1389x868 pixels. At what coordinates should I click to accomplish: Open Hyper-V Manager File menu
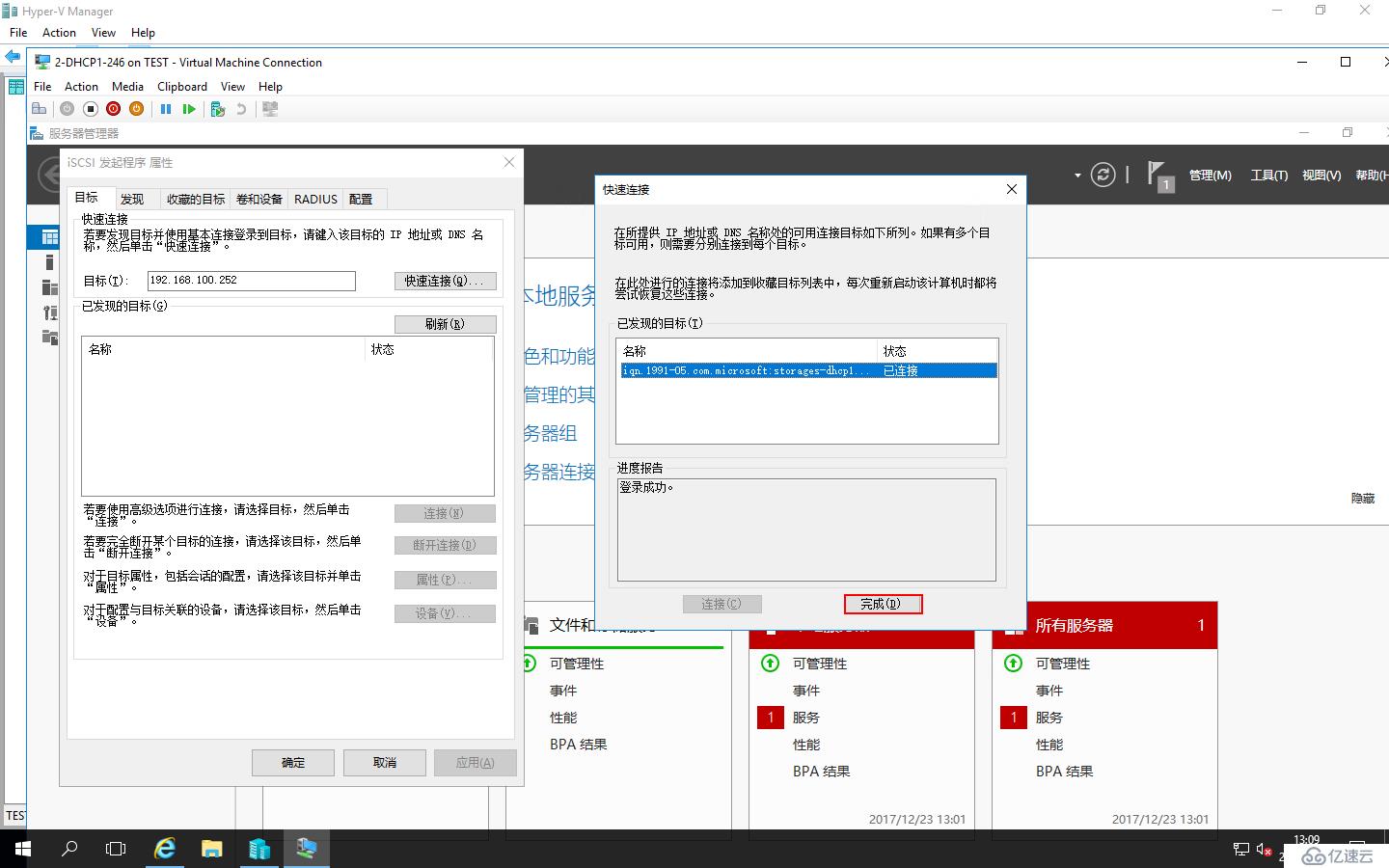[x=18, y=32]
